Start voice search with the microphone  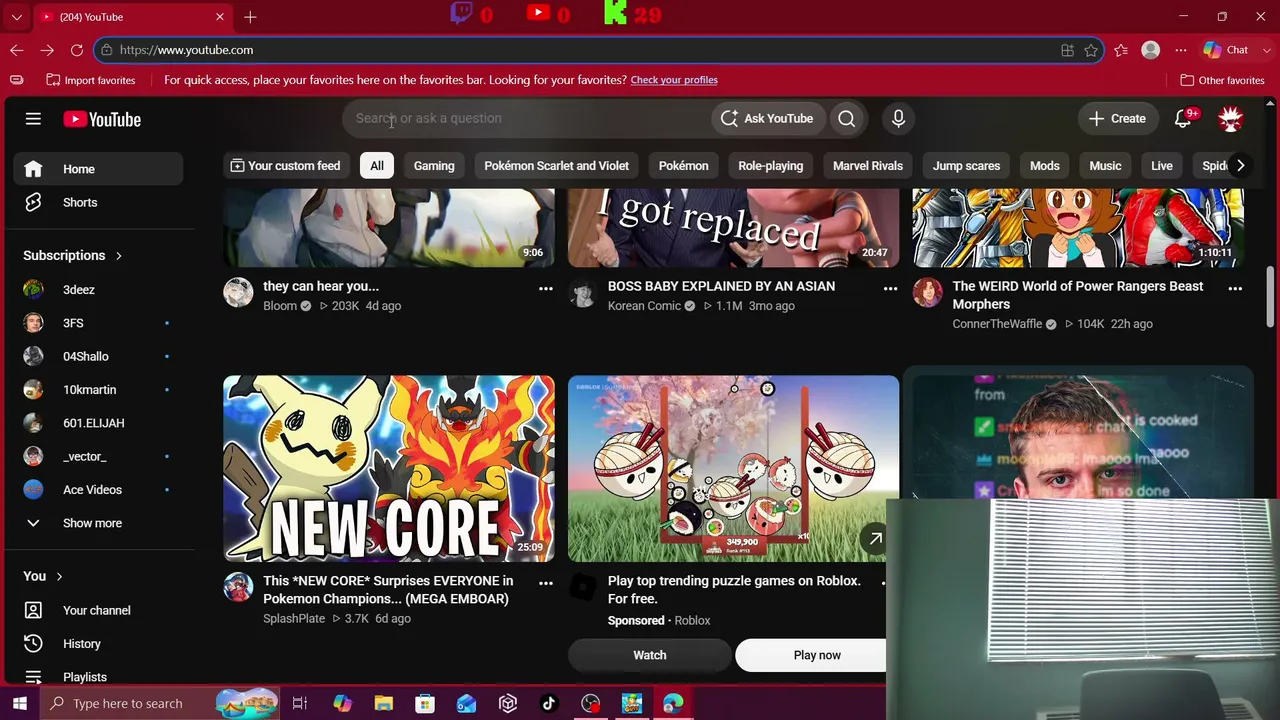click(x=898, y=118)
